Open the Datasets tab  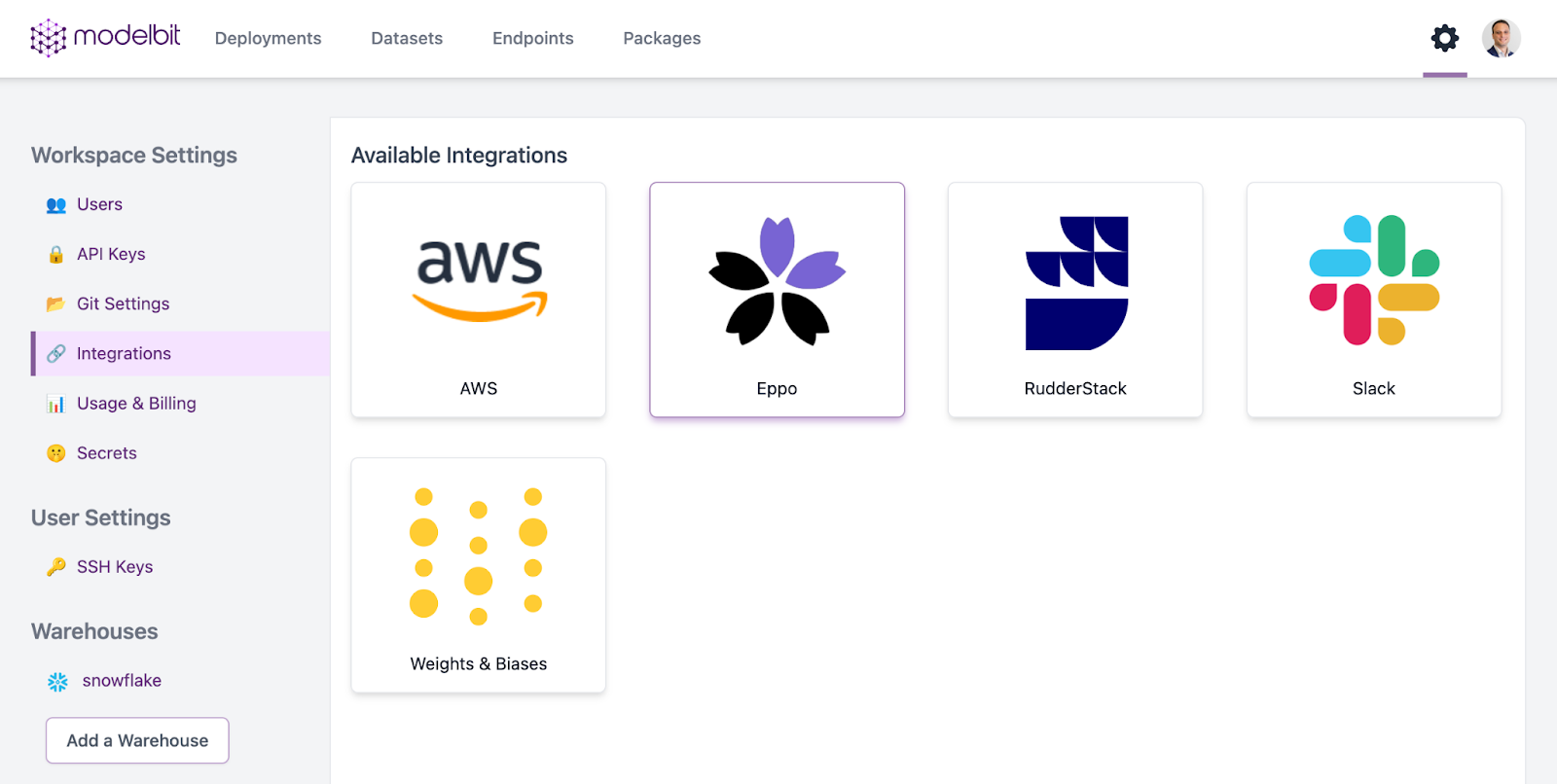(x=407, y=39)
